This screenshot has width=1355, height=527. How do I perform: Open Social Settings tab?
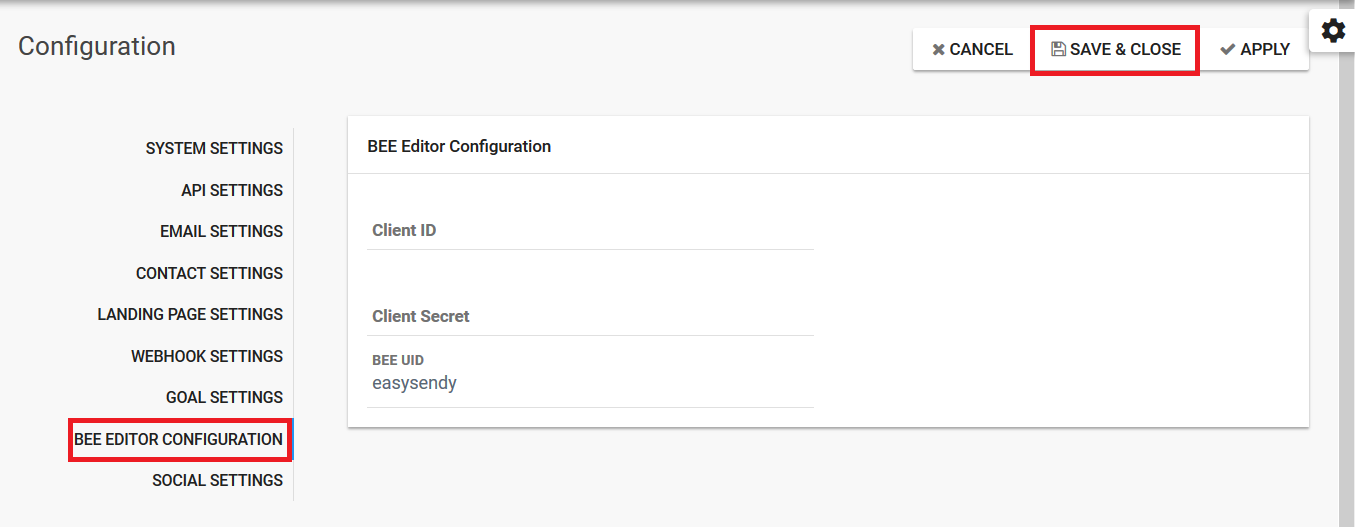[x=217, y=480]
